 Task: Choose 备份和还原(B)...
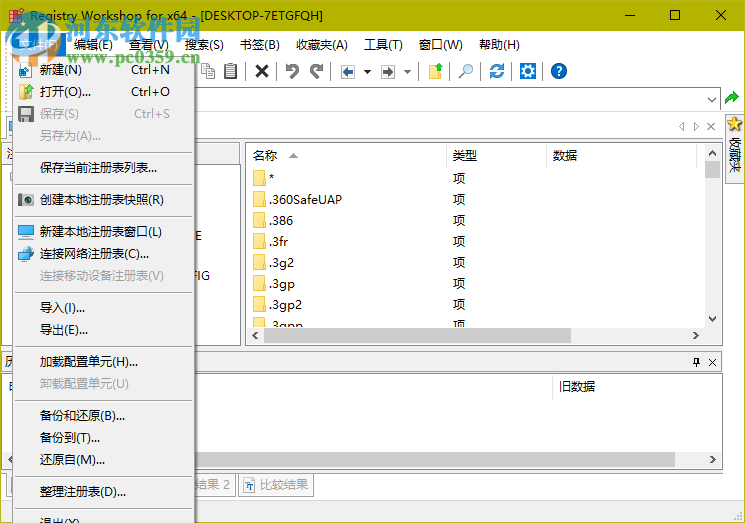click(104, 416)
